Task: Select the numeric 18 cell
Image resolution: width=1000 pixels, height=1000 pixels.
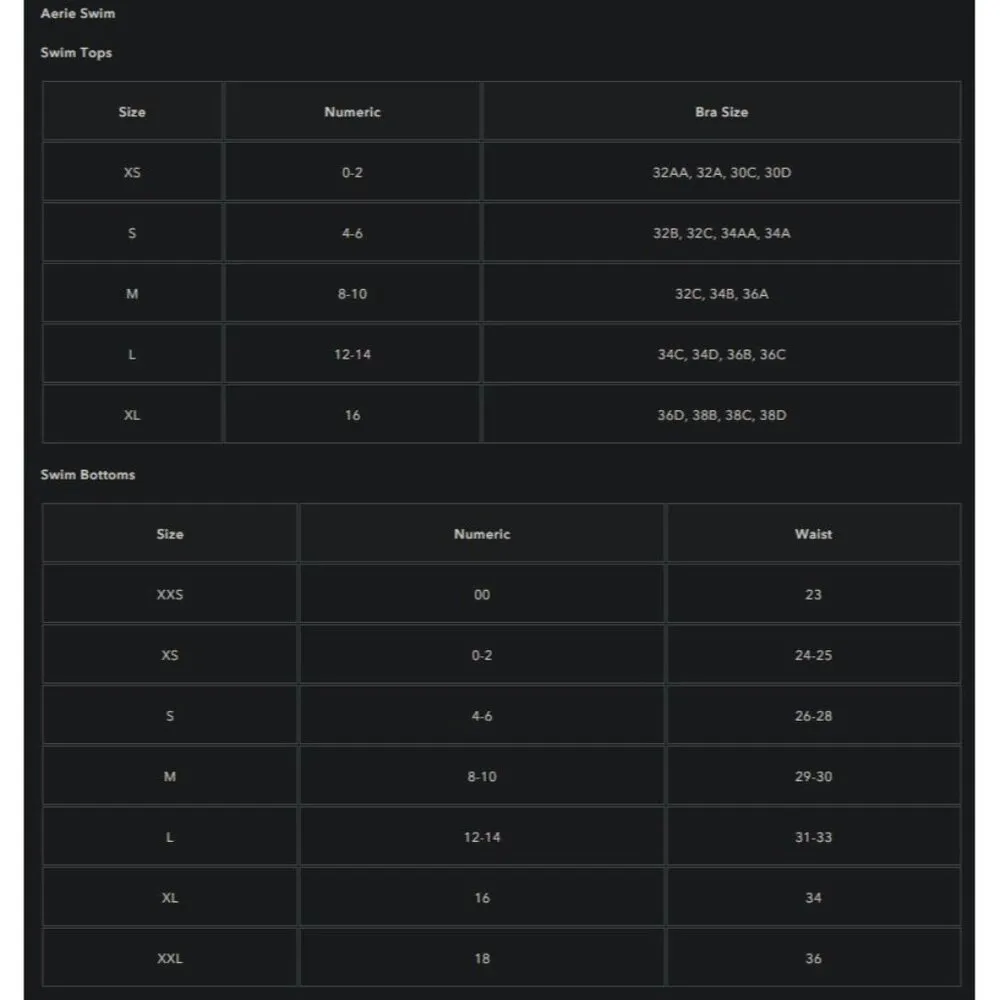Action: 482,959
